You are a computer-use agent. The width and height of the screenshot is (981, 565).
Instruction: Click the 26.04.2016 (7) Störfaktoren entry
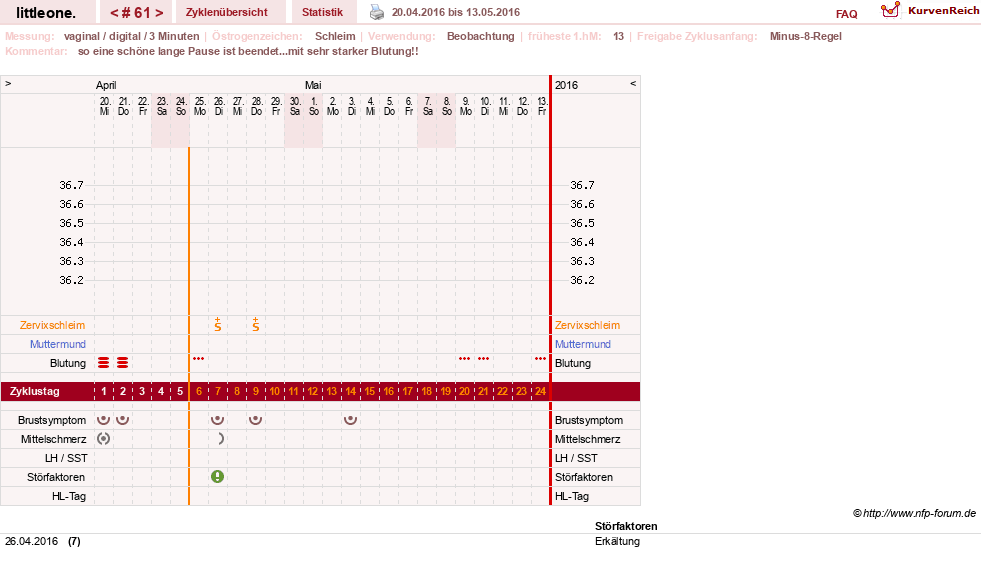click(x=43, y=541)
